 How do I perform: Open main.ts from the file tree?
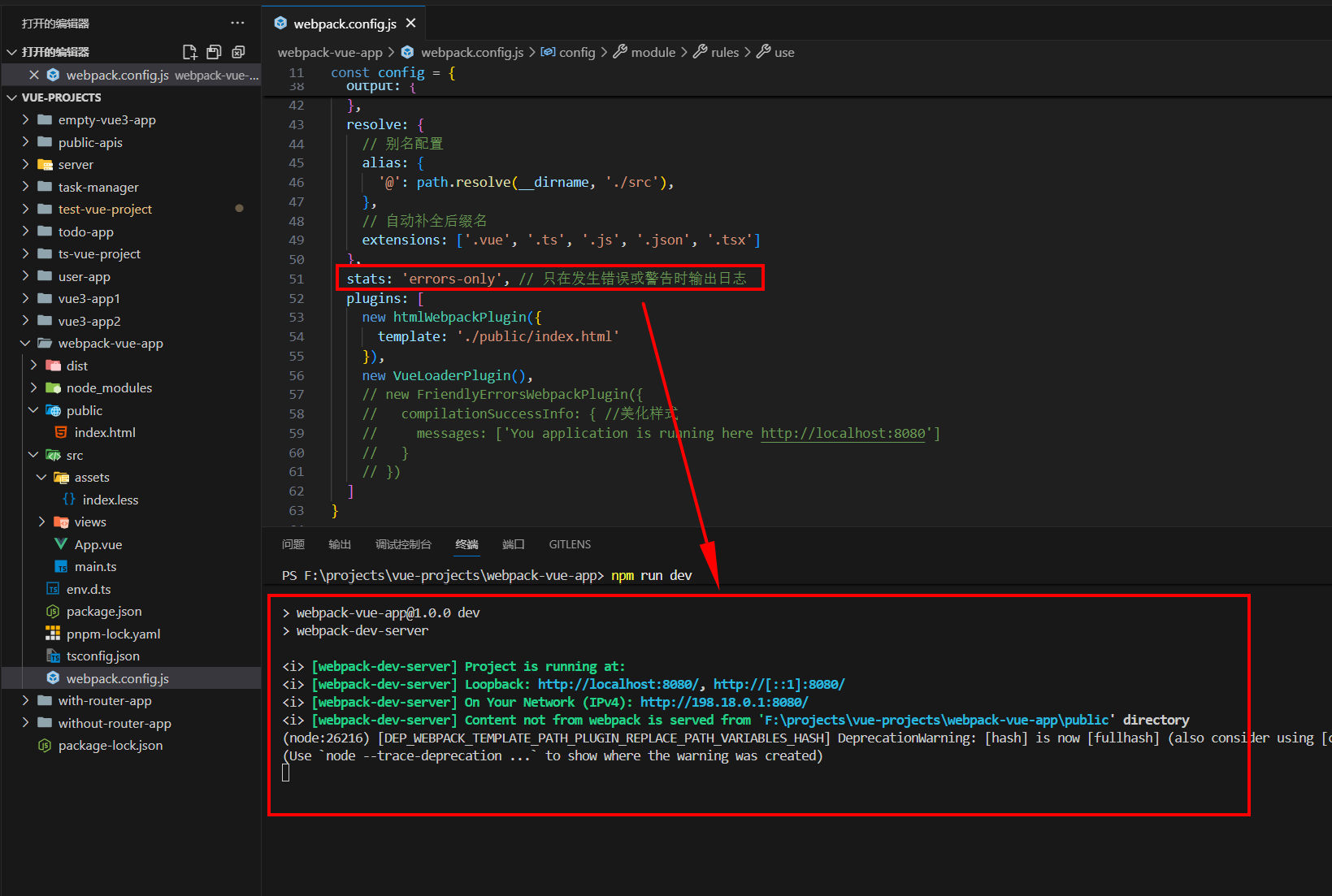coord(95,566)
